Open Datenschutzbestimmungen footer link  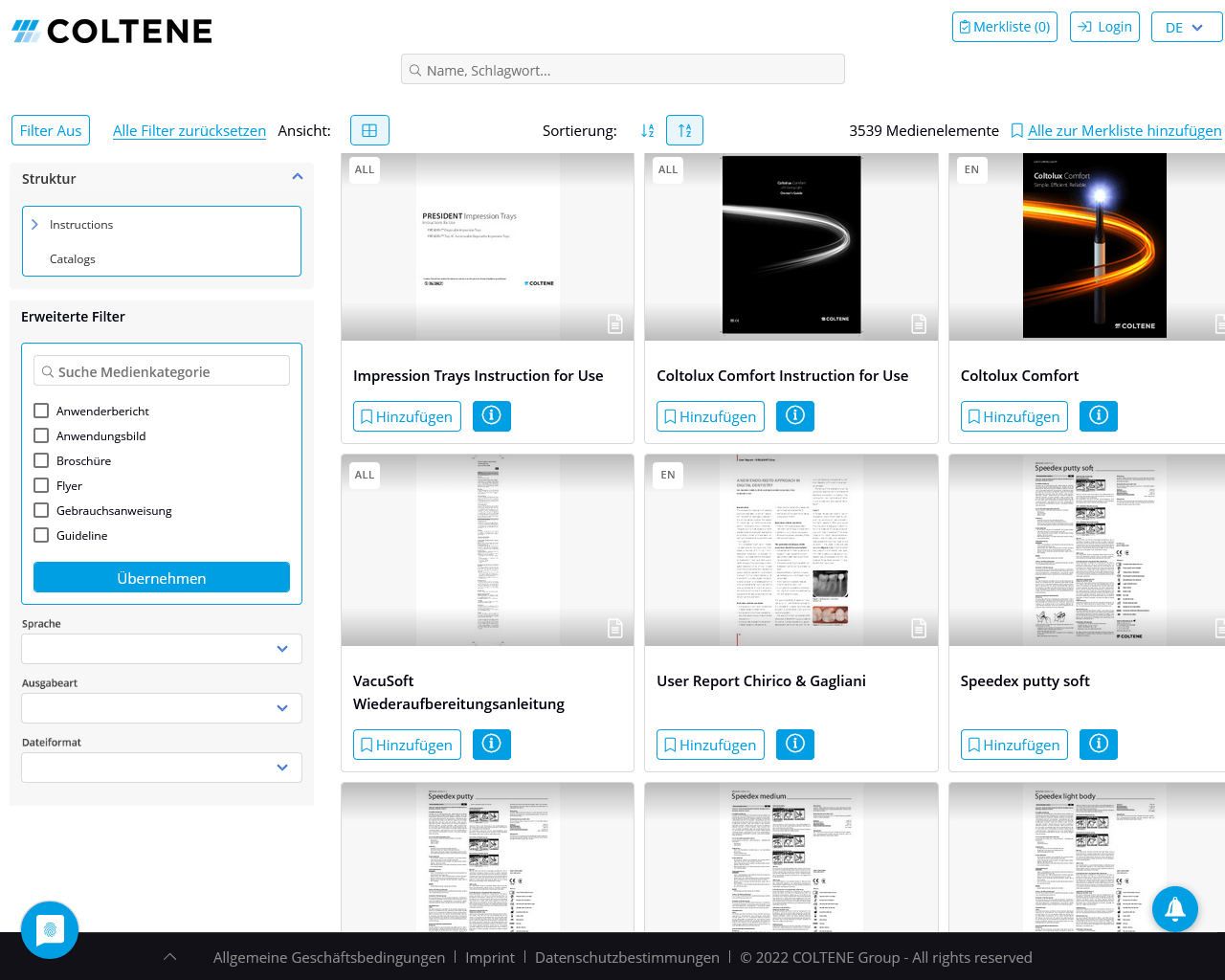tap(627, 957)
